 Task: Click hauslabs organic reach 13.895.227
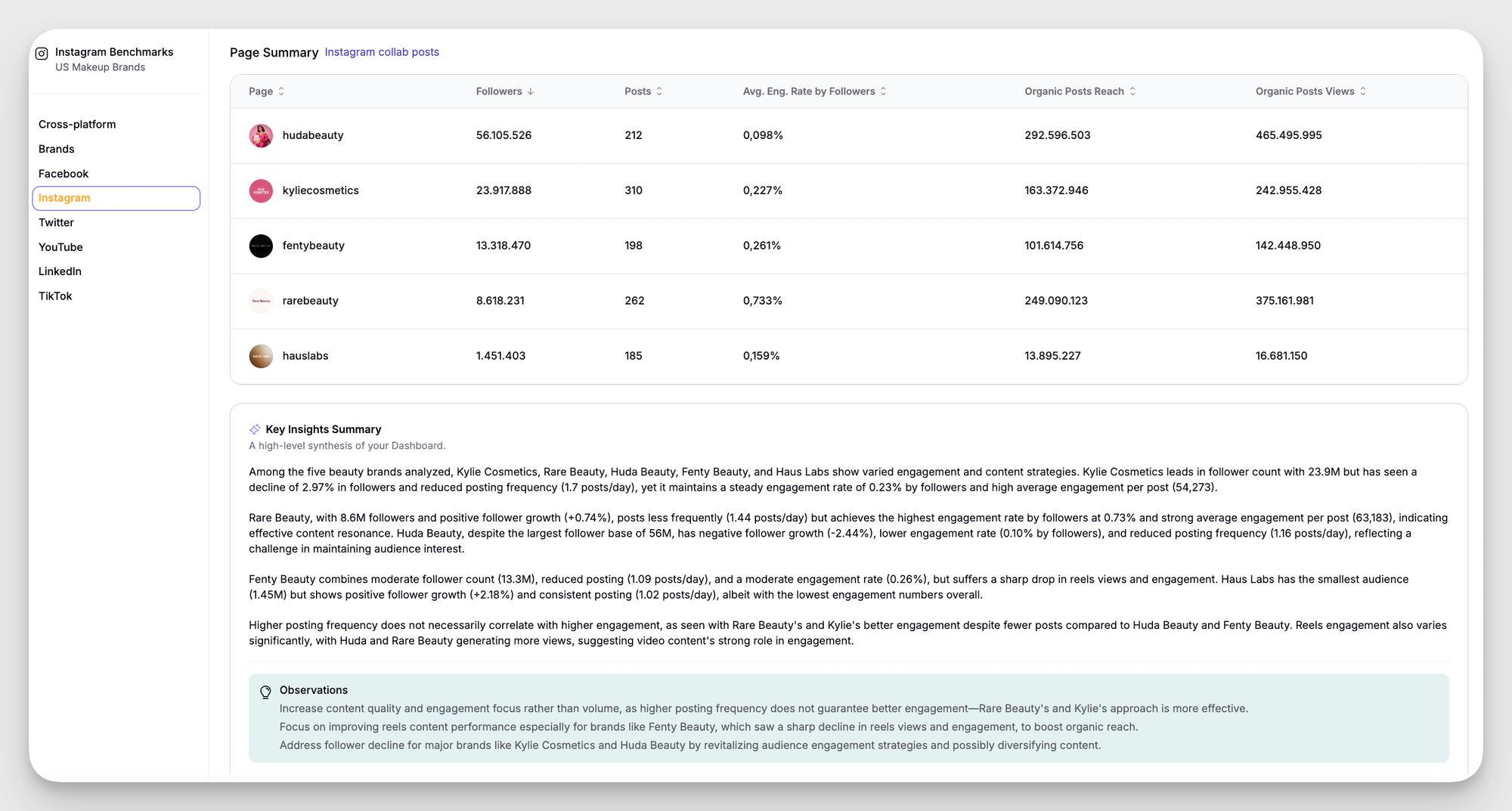pos(1052,356)
